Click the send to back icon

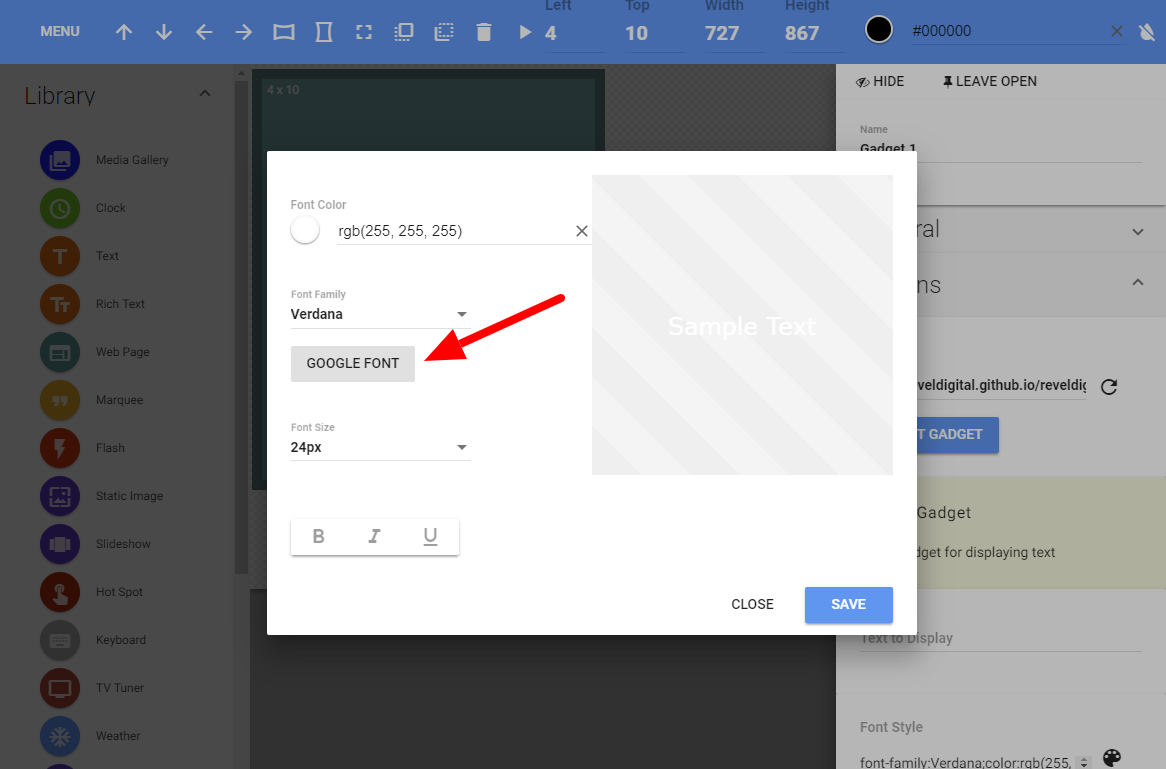444,32
